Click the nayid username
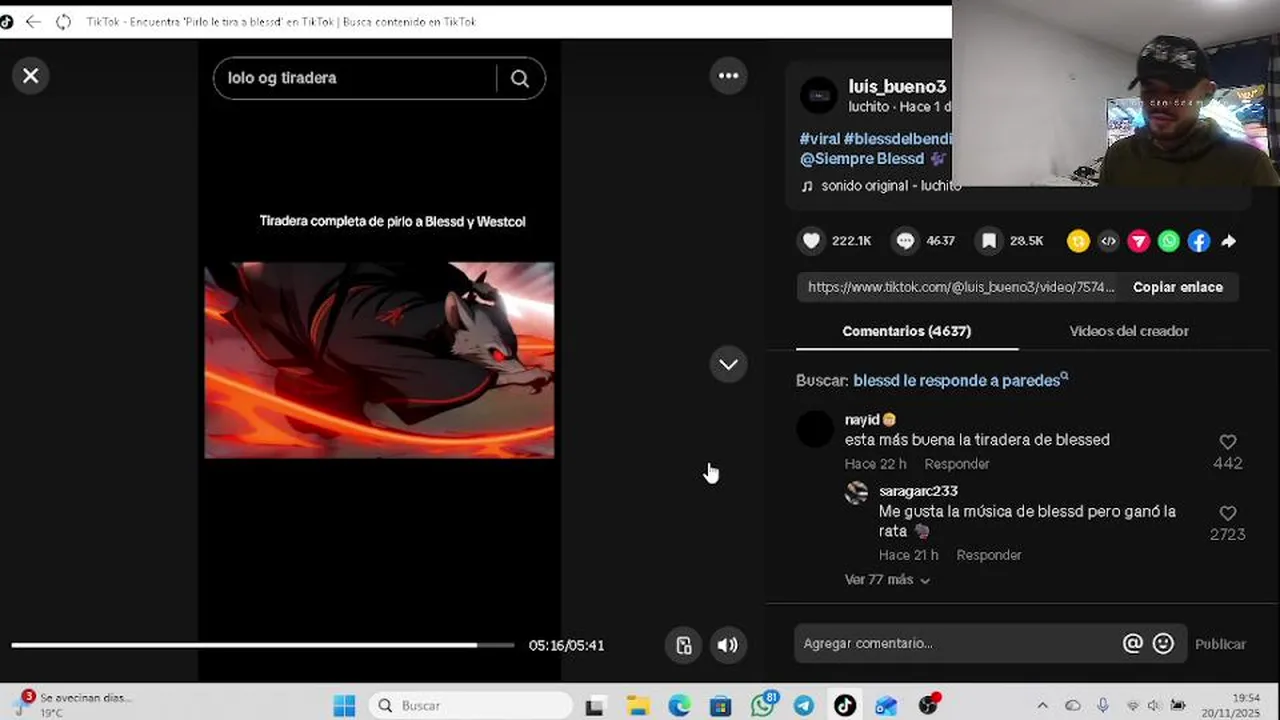Viewport: 1280px width, 720px height. [x=862, y=420]
